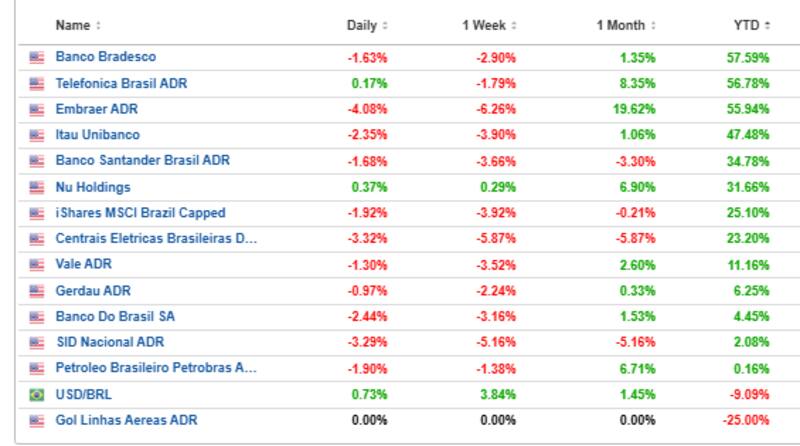Click the flag icon beside Gerdau ADR
Screen dimensions: 800x446
coord(37,291)
